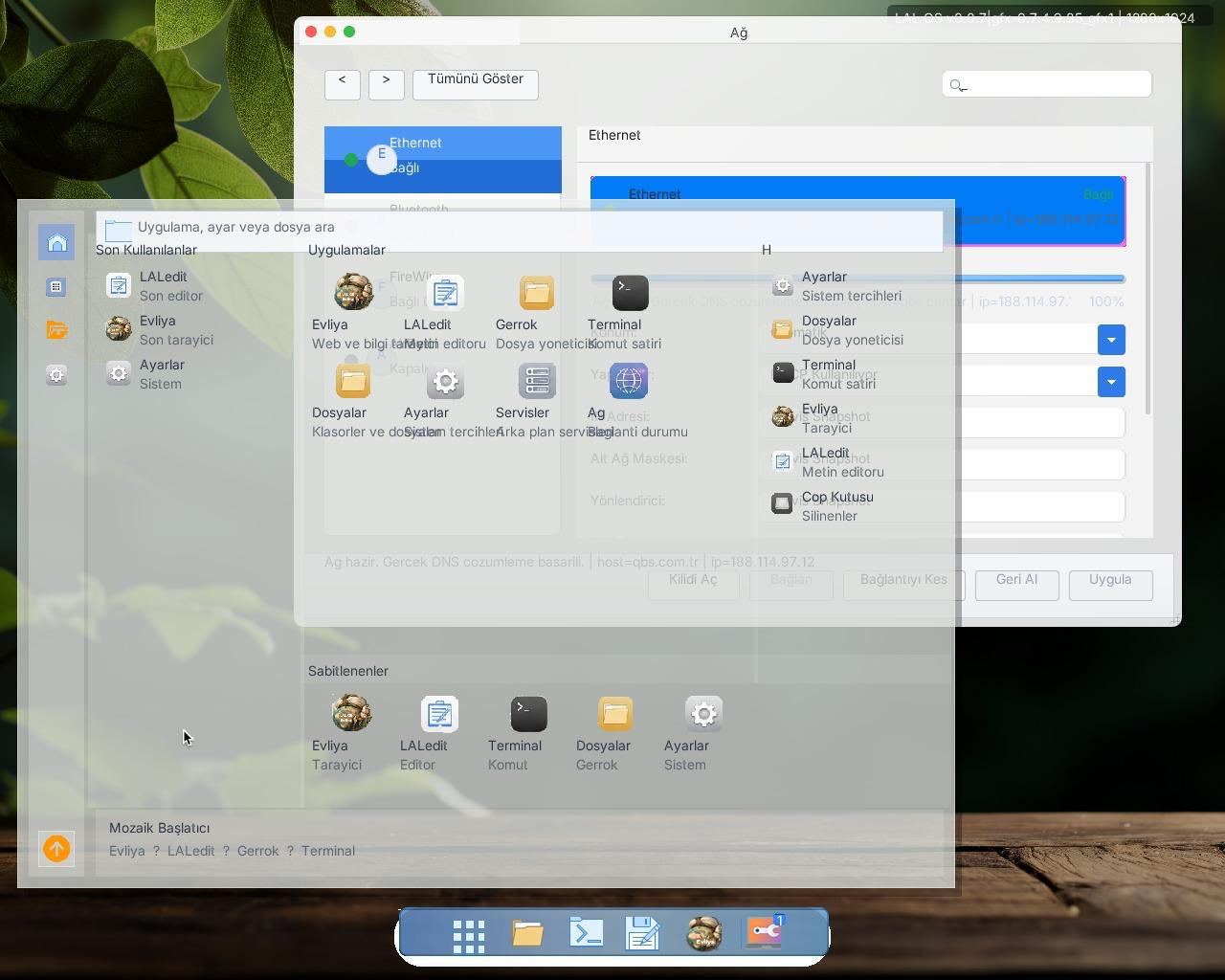The height and width of the screenshot is (980, 1225).
Task: Open the text editor icon in the dock
Action: click(x=644, y=933)
